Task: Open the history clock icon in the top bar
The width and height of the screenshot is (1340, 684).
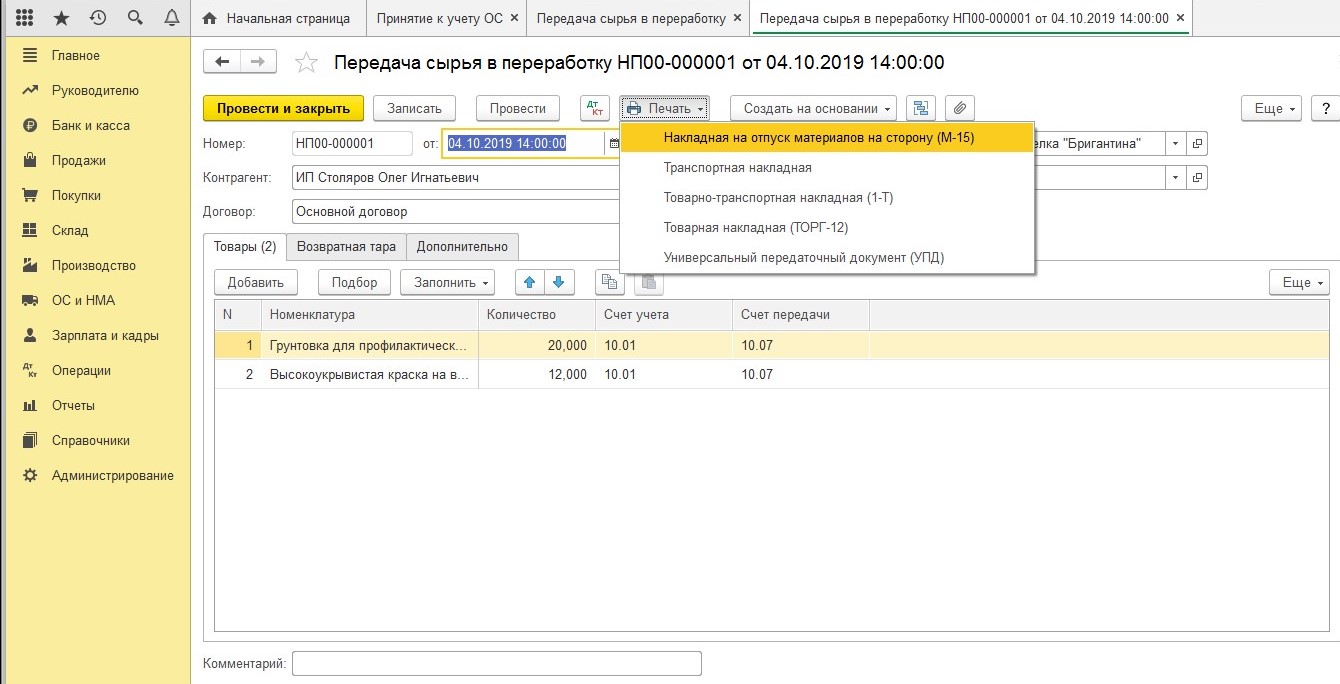Action: coord(98,18)
